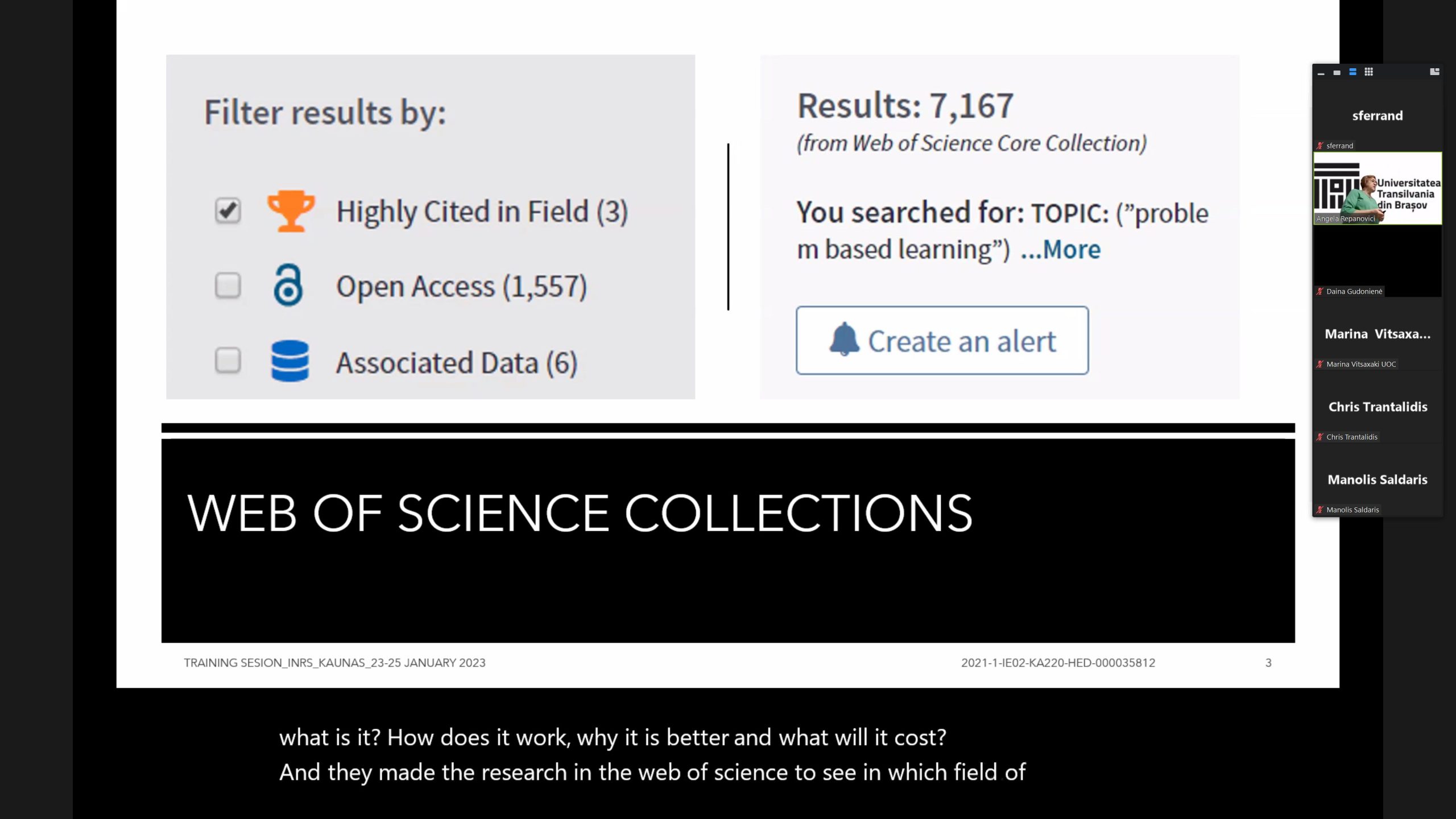Switch to grid gallery view
Screen dimensions: 1456x819
coord(1368,72)
